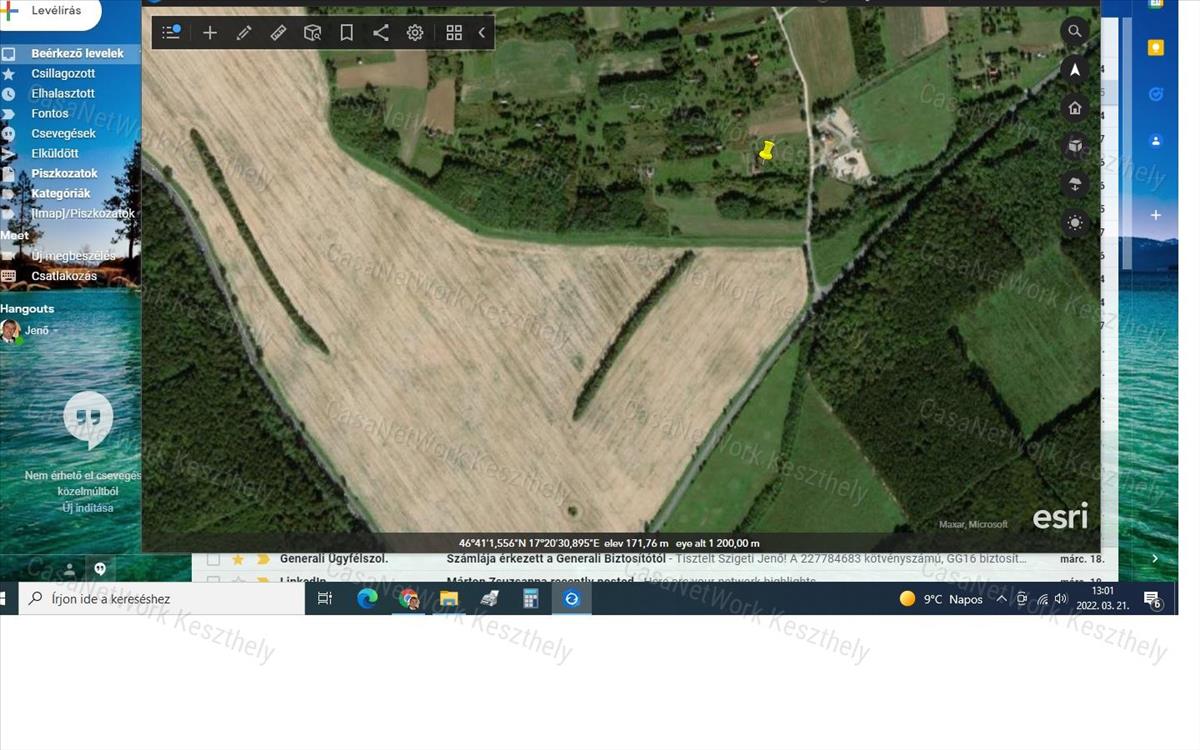Click the Windows taskbar search box
The height and width of the screenshot is (750, 1200).
click(160, 599)
